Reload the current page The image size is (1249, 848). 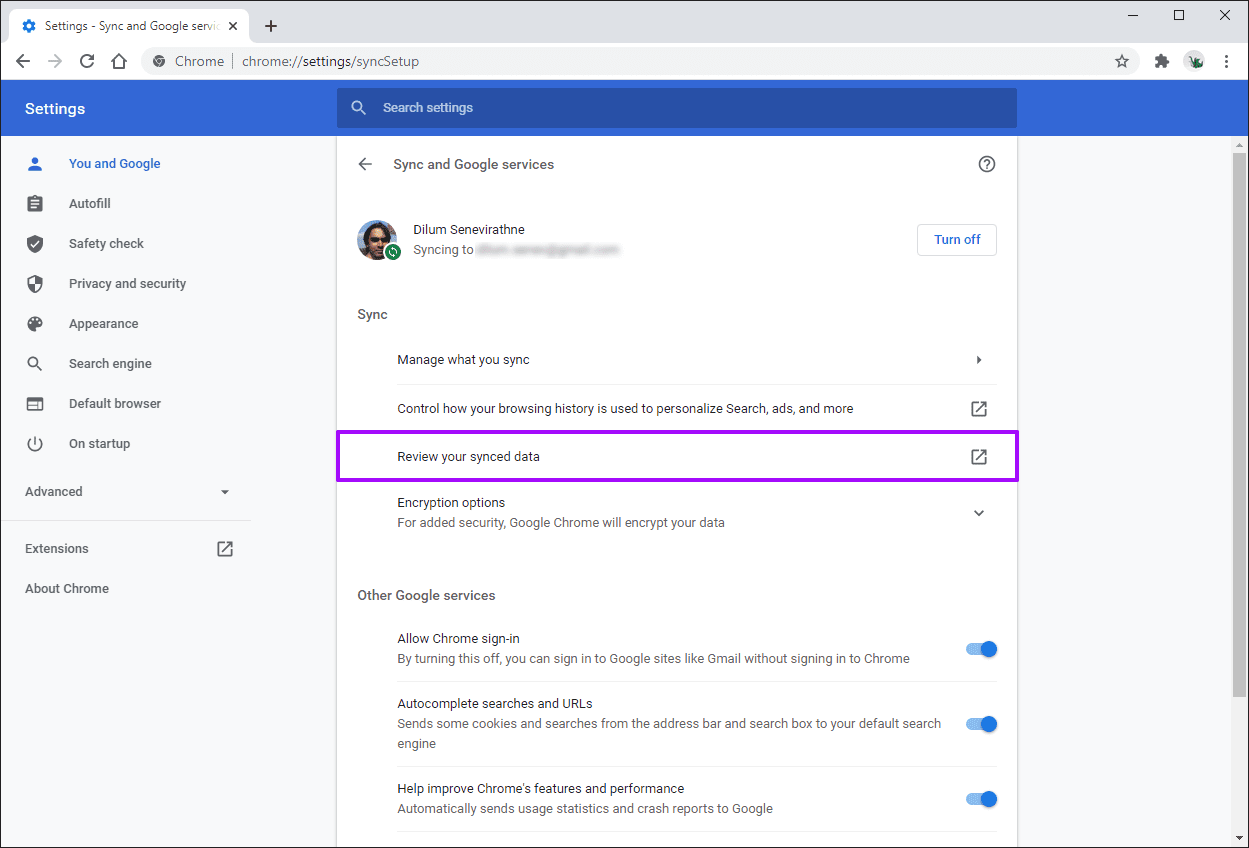tap(87, 61)
